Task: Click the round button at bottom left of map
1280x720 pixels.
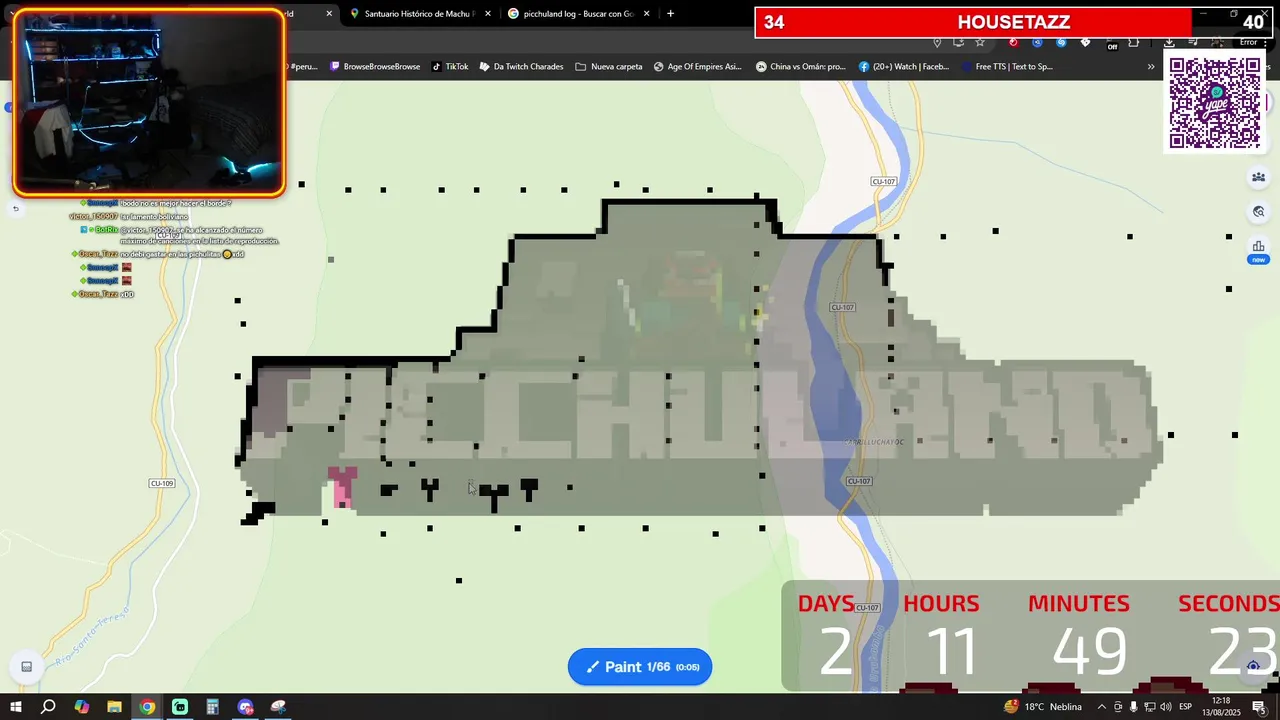Action: tap(27, 667)
